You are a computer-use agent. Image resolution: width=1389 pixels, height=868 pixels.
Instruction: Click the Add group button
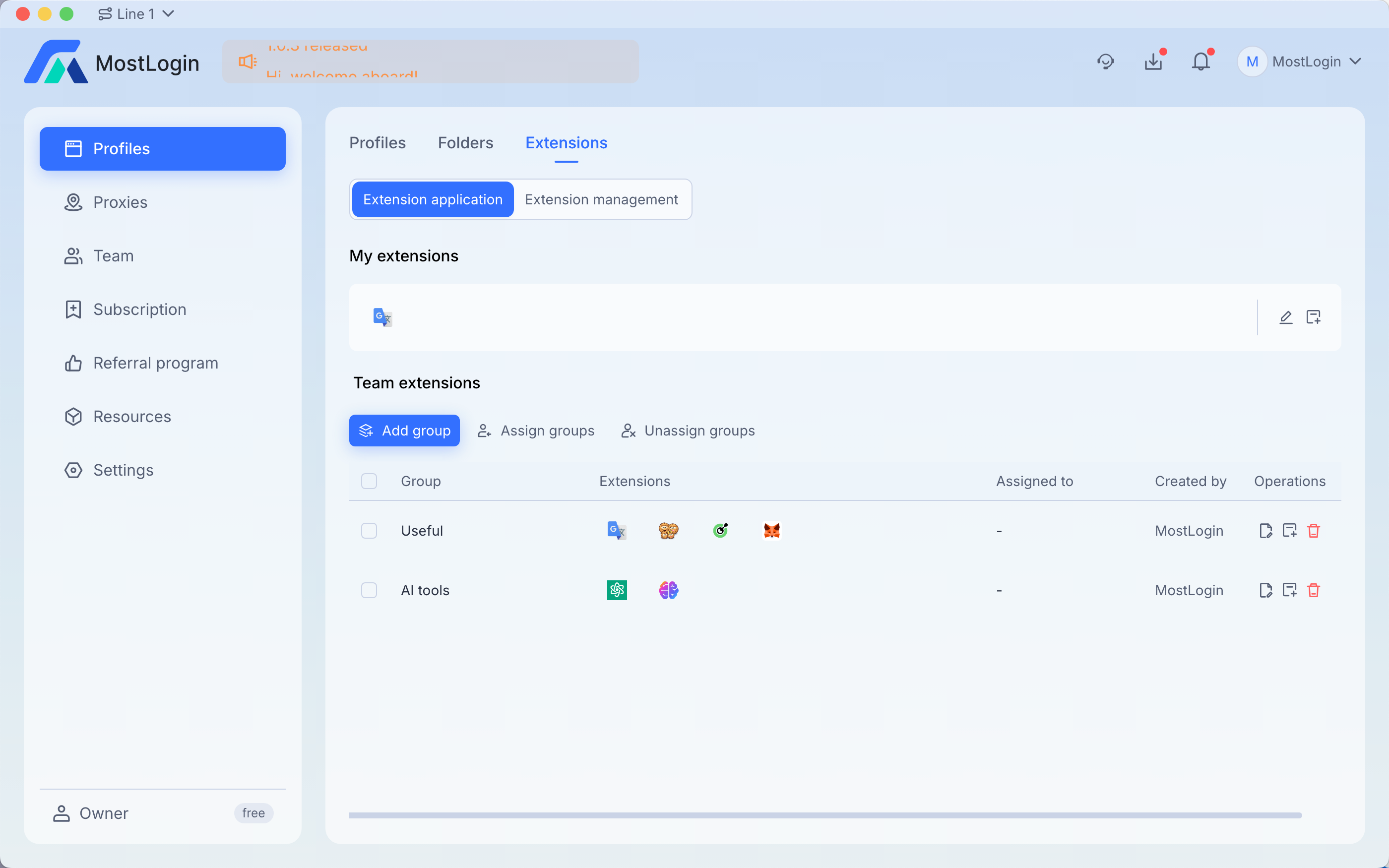[405, 431]
